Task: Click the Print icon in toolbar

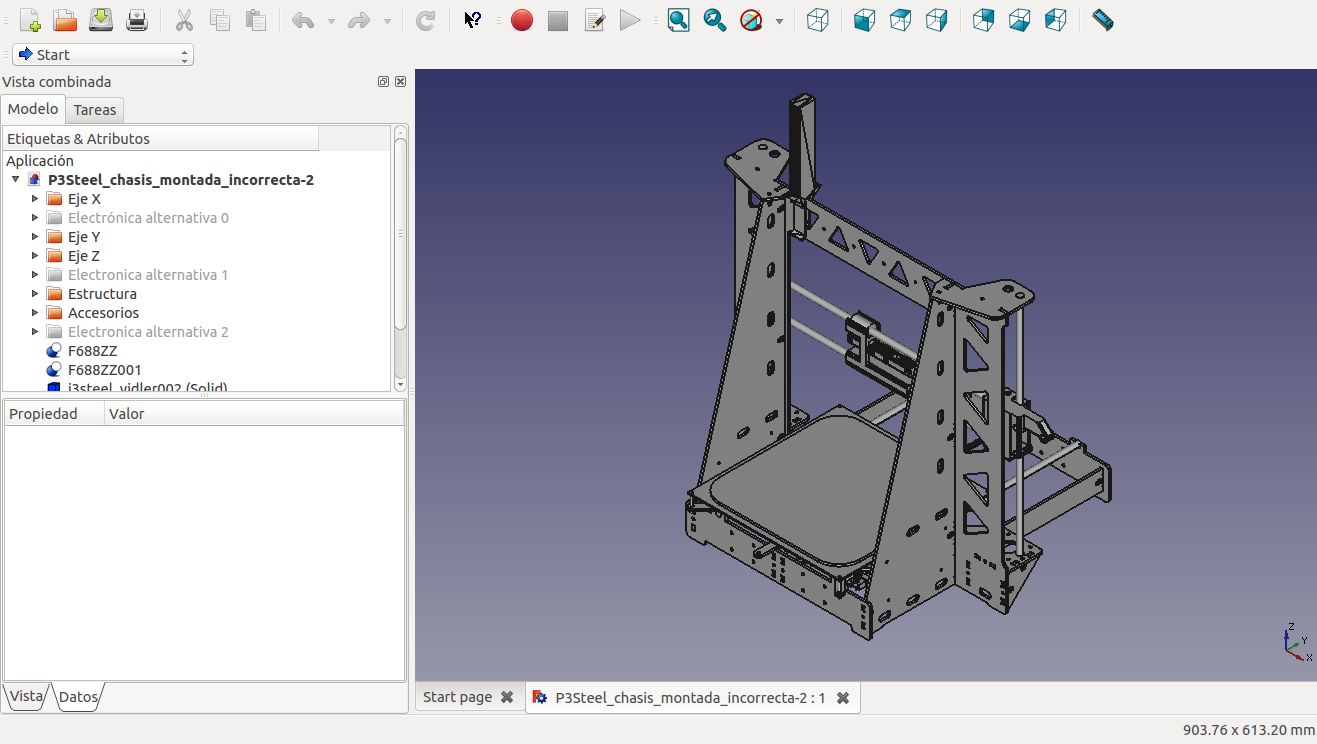Action: coord(137,20)
